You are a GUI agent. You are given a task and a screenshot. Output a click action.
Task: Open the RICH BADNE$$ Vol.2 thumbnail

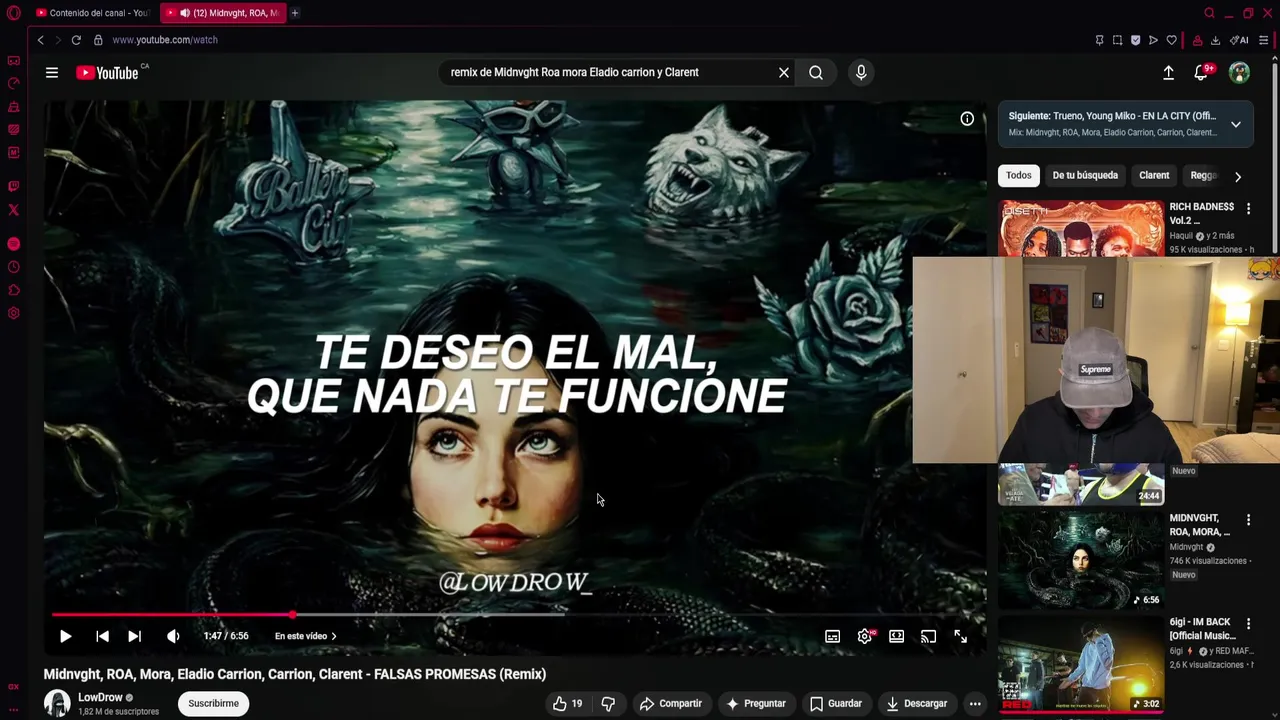pos(1081,229)
